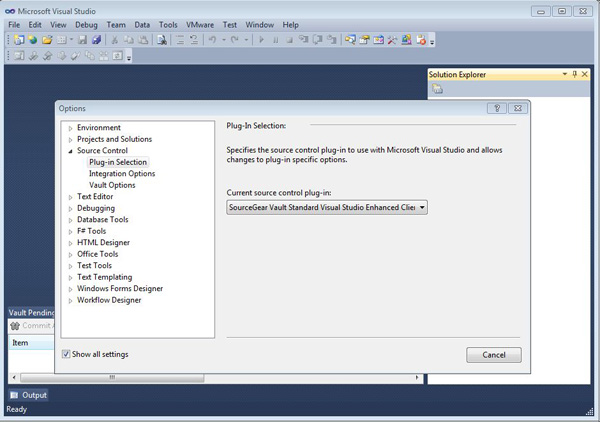Click the New Project toolbar icon

tap(19, 40)
